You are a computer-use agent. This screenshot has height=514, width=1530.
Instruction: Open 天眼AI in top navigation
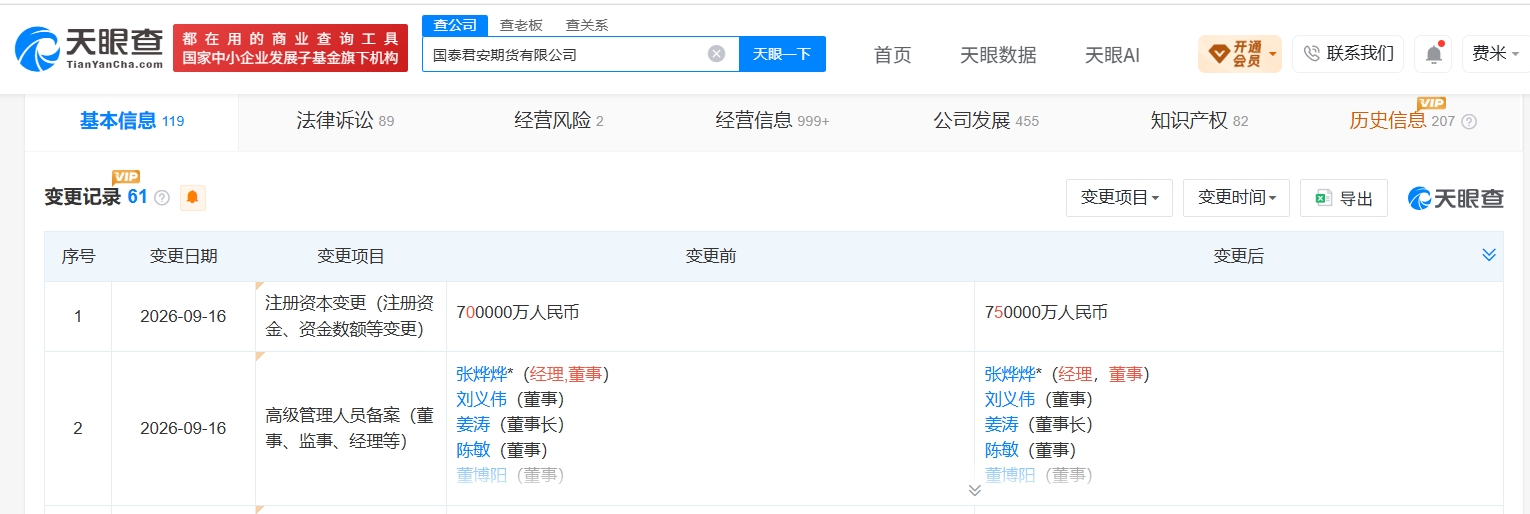(x=1112, y=55)
